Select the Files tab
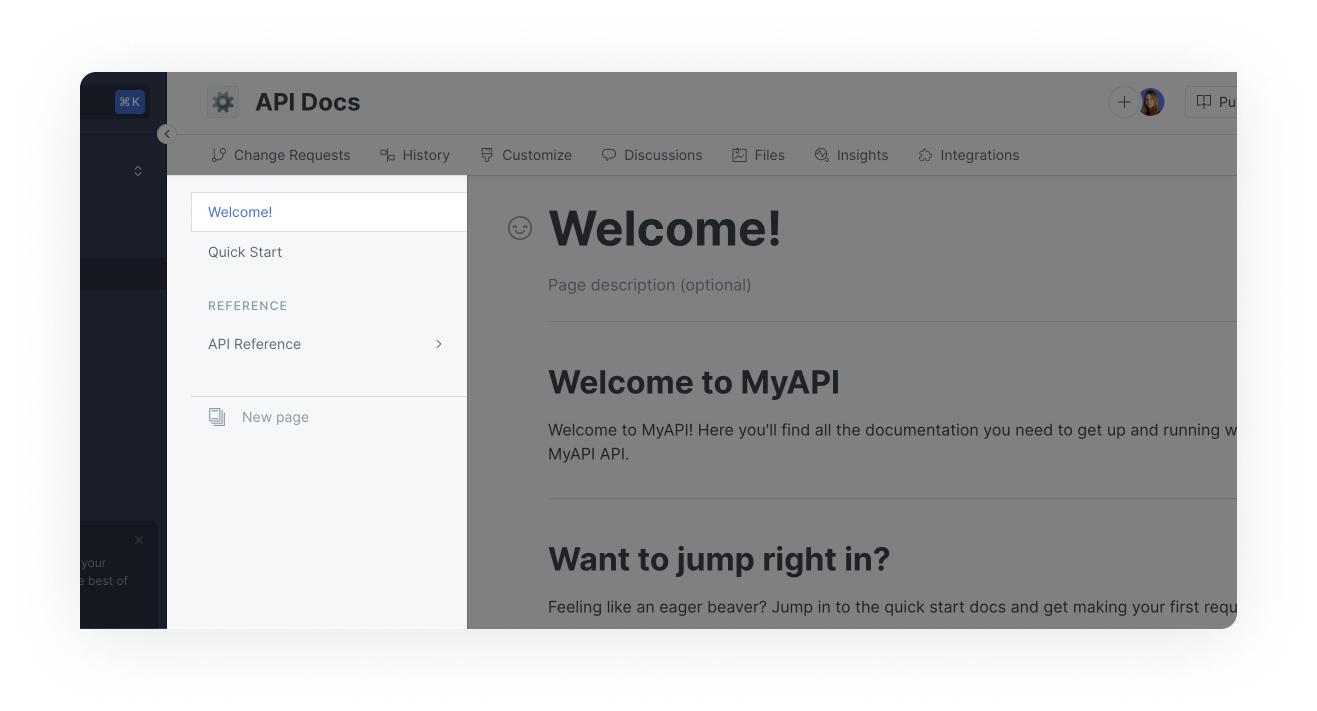 coord(758,155)
